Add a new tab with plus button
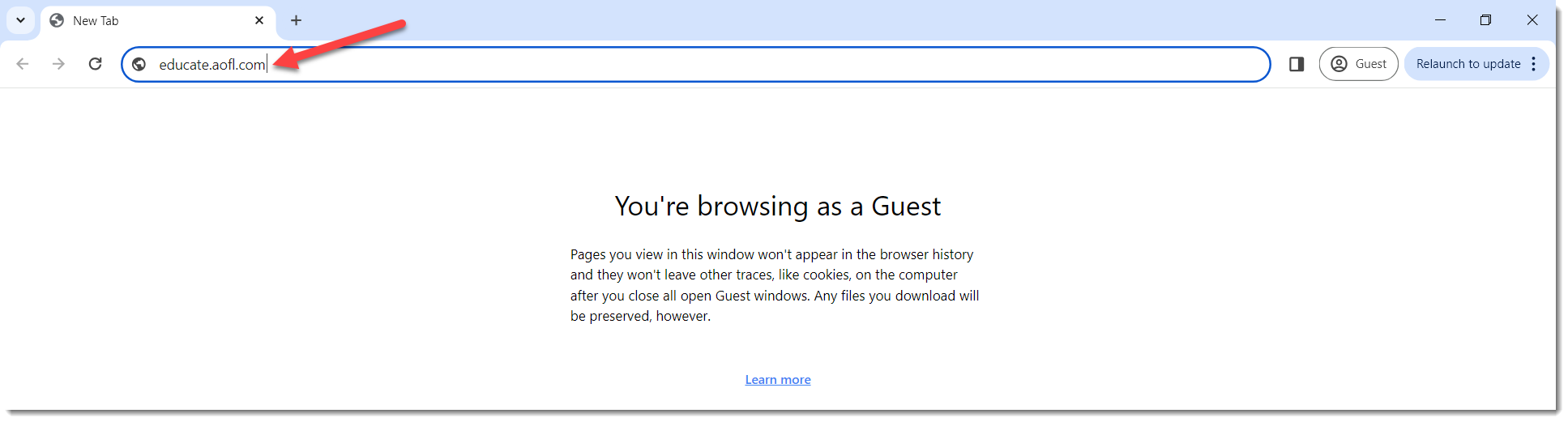The image size is (1568, 422). point(297,20)
